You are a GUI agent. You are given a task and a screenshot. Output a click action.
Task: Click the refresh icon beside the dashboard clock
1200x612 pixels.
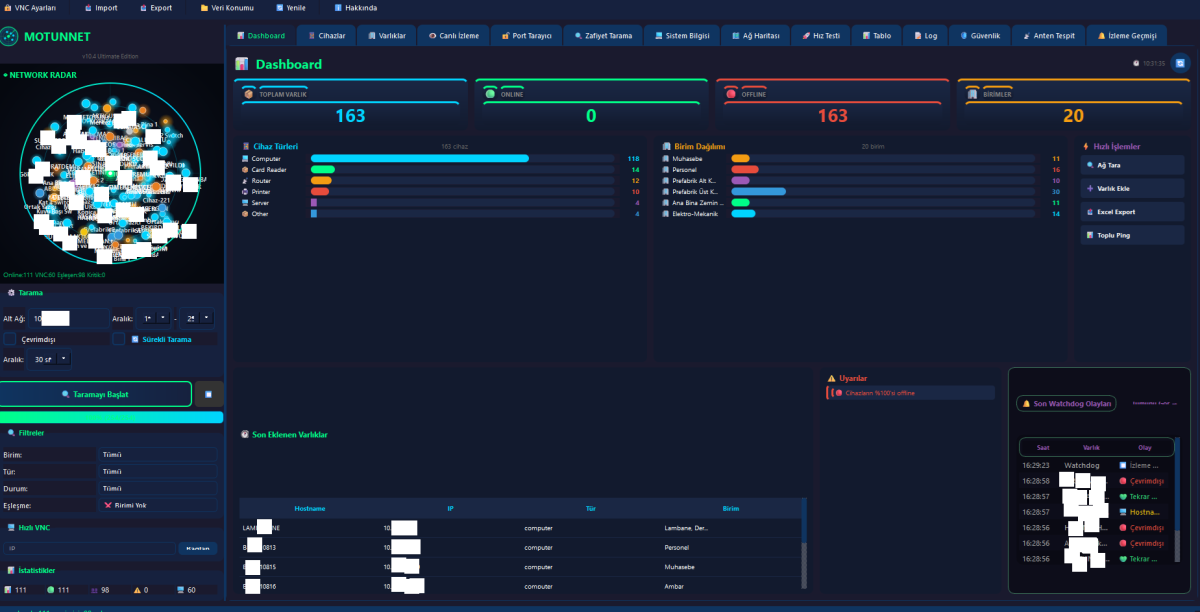tap(1180, 63)
